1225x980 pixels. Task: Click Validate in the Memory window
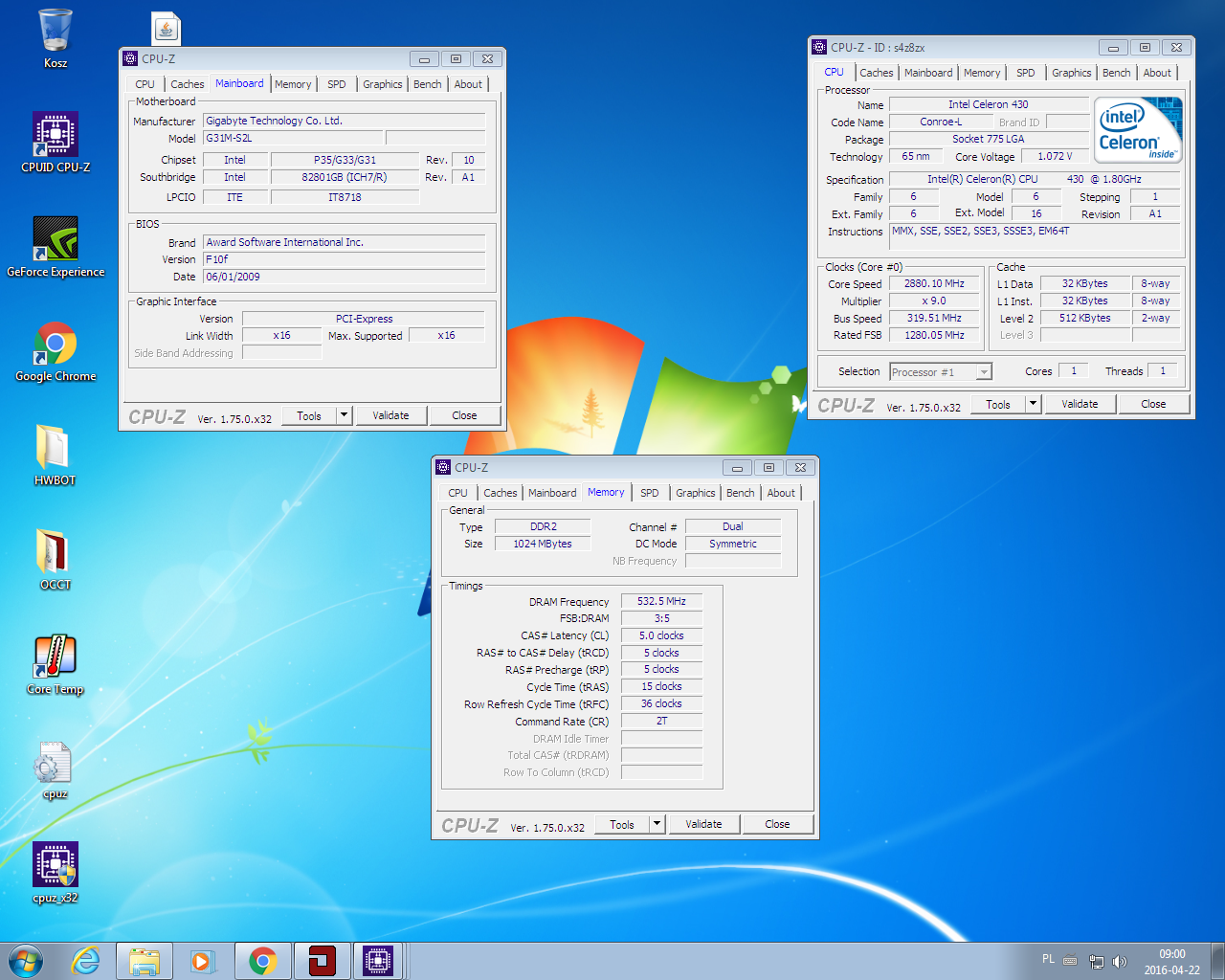[703, 824]
